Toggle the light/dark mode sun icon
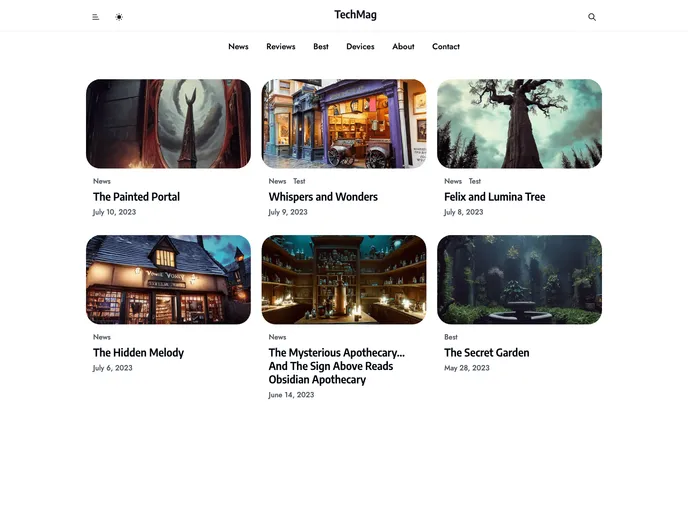Viewport: 688px width, 512px height. point(119,17)
